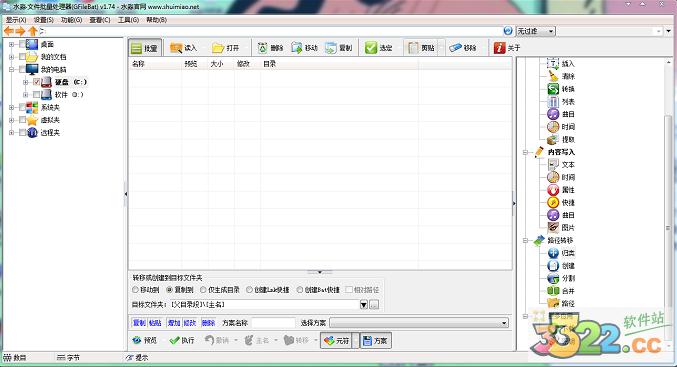Open the 选择方案 dropdown list

point(419,323)
